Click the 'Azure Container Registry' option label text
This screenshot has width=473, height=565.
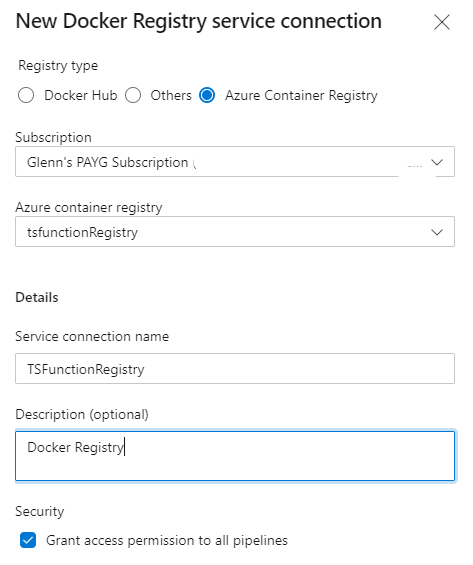[301, 95]
